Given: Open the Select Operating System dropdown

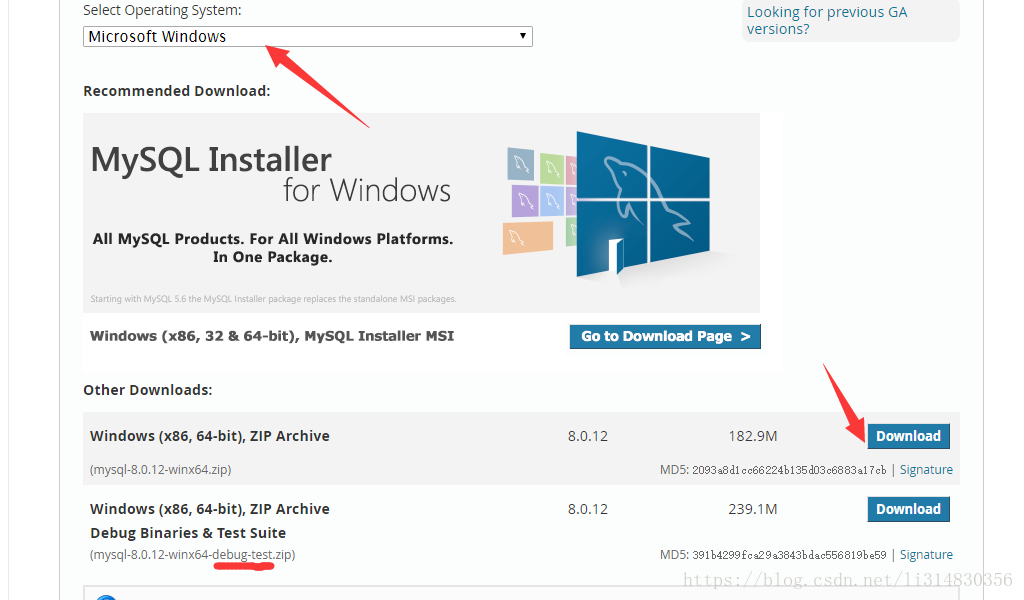Looking at the screenshot, I should (308, 37).
